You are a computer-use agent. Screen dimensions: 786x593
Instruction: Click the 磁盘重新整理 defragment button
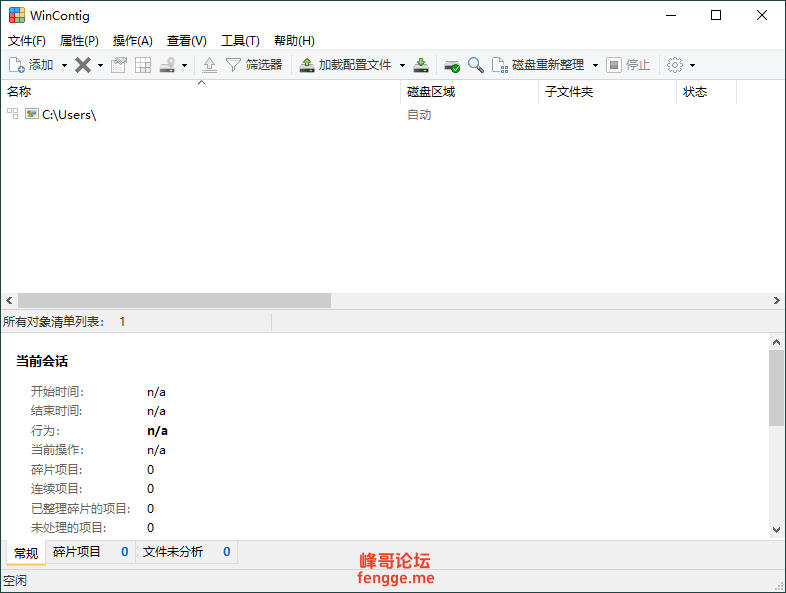point(538,65)
